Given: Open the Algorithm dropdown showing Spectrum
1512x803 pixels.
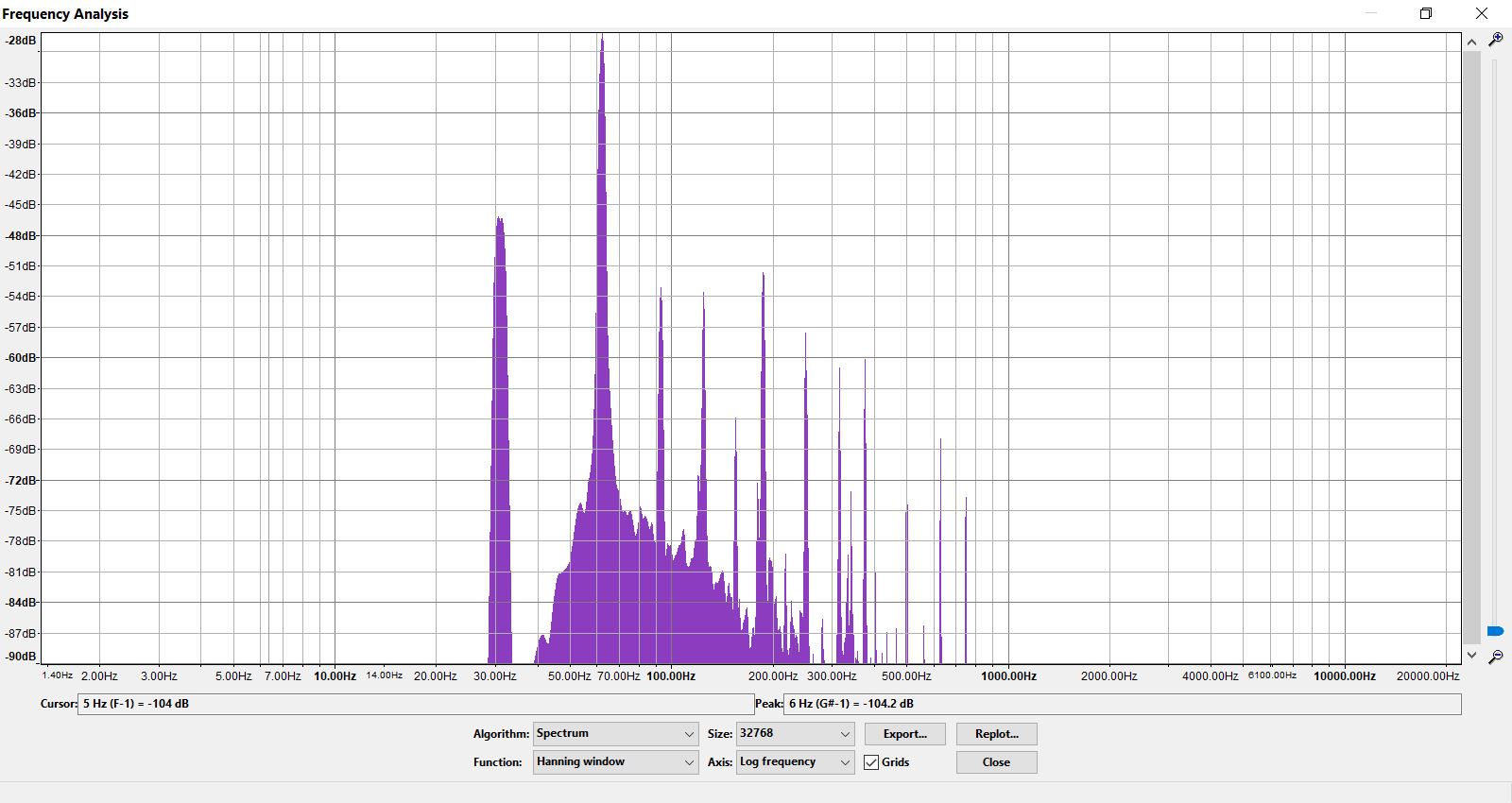Looking at the screenshot, I should click(x=616, y=734).
